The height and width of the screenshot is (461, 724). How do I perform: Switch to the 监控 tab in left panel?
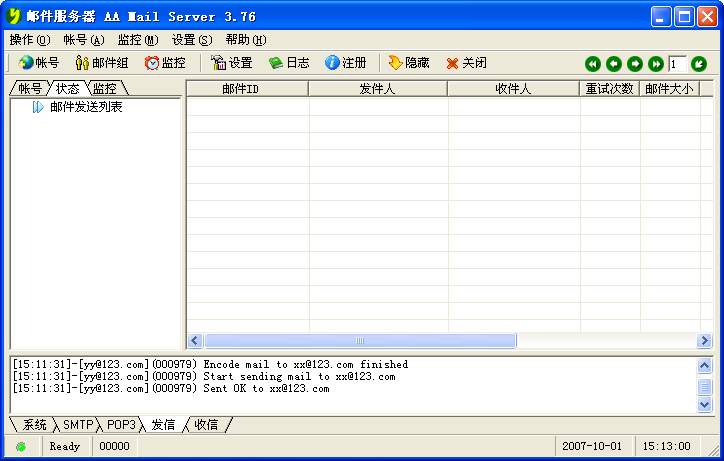point(105,88)
